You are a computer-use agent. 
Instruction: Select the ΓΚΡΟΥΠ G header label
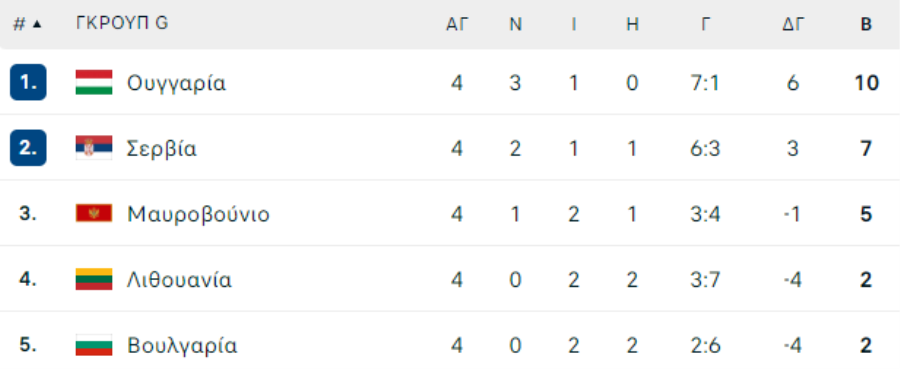click(122, 24)
